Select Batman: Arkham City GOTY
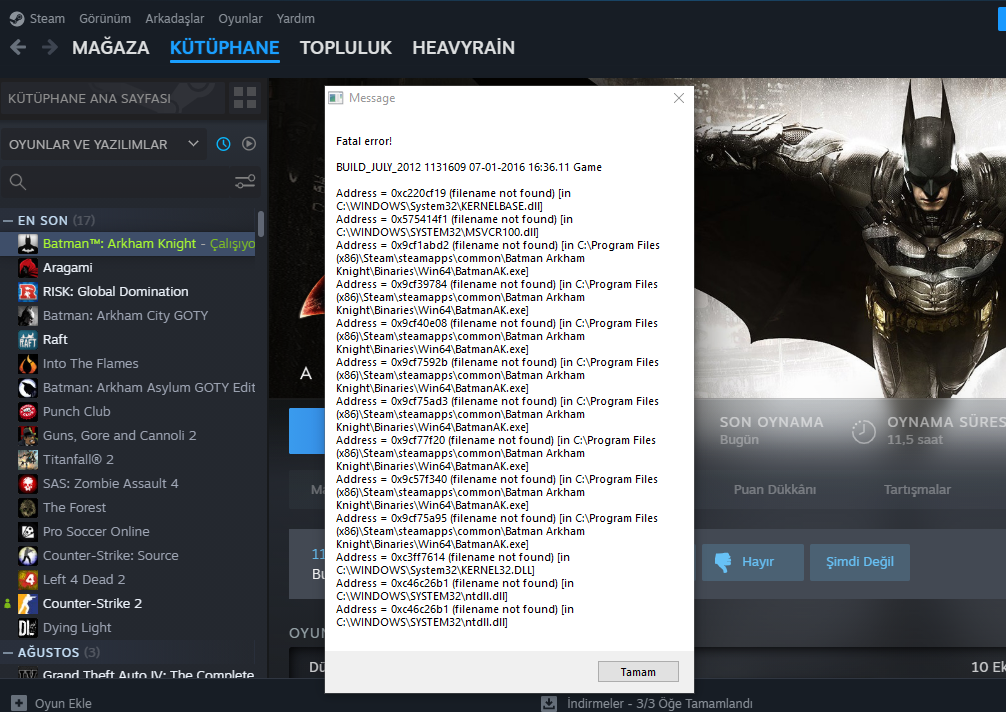The width and height of the screenshot is (1006, 716). [x=128, y=316]
